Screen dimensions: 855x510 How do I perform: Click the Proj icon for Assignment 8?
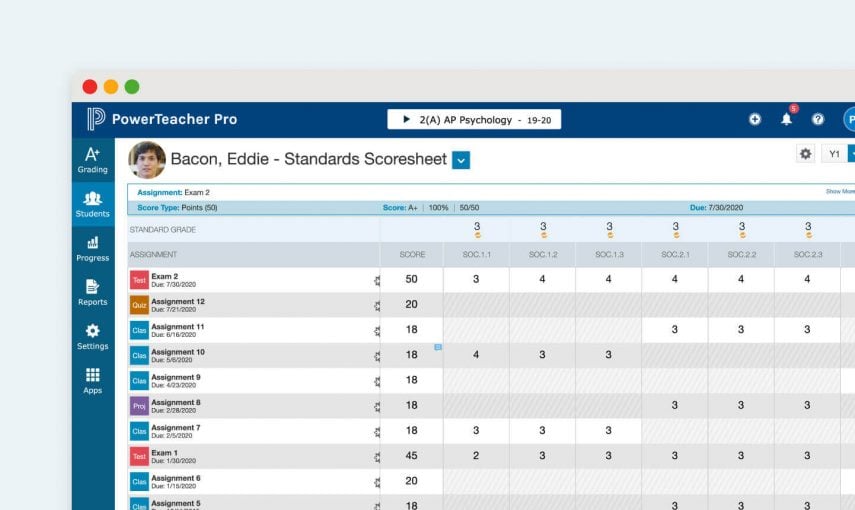pos(140,406)
